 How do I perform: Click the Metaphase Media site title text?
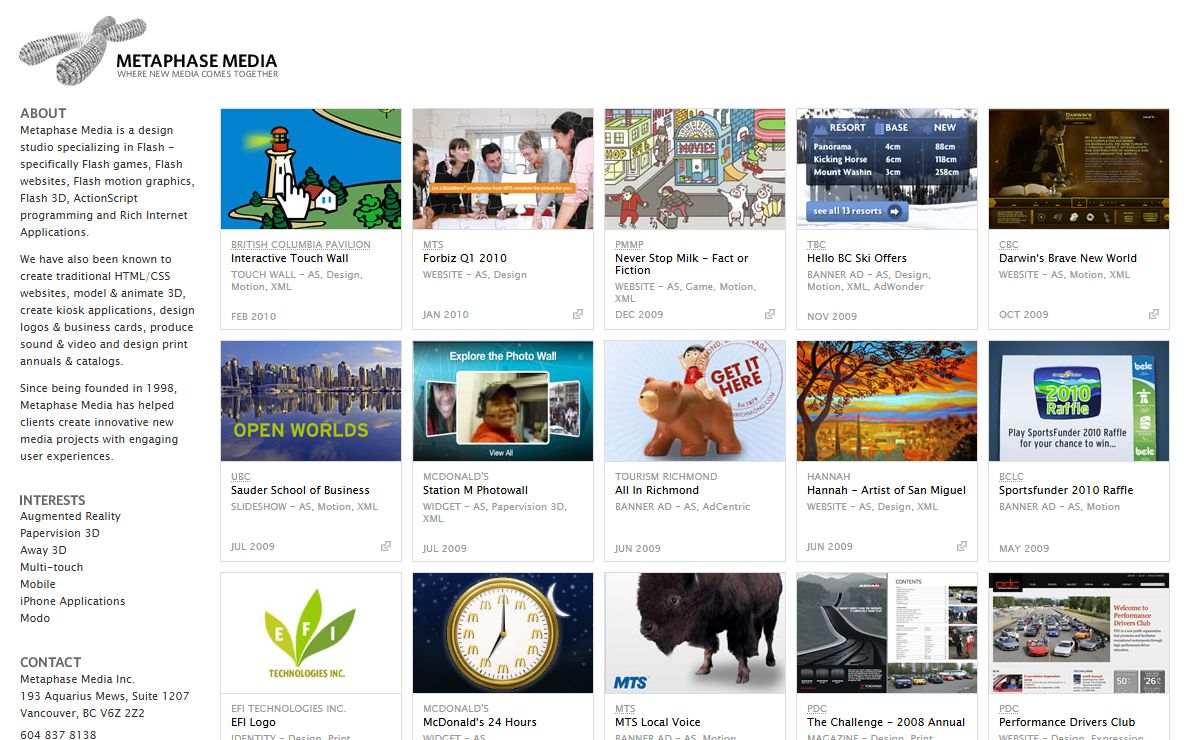[x=196, y=60]
